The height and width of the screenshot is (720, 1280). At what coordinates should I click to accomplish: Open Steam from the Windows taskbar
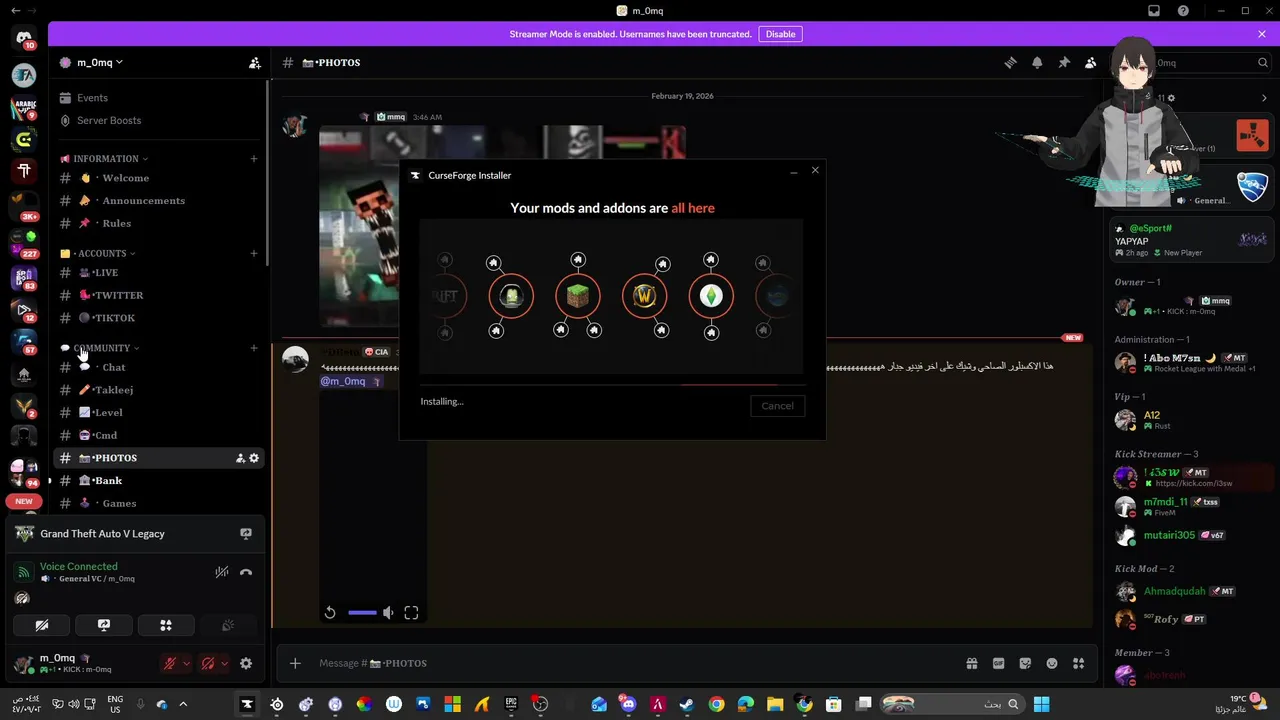point(687,704)
